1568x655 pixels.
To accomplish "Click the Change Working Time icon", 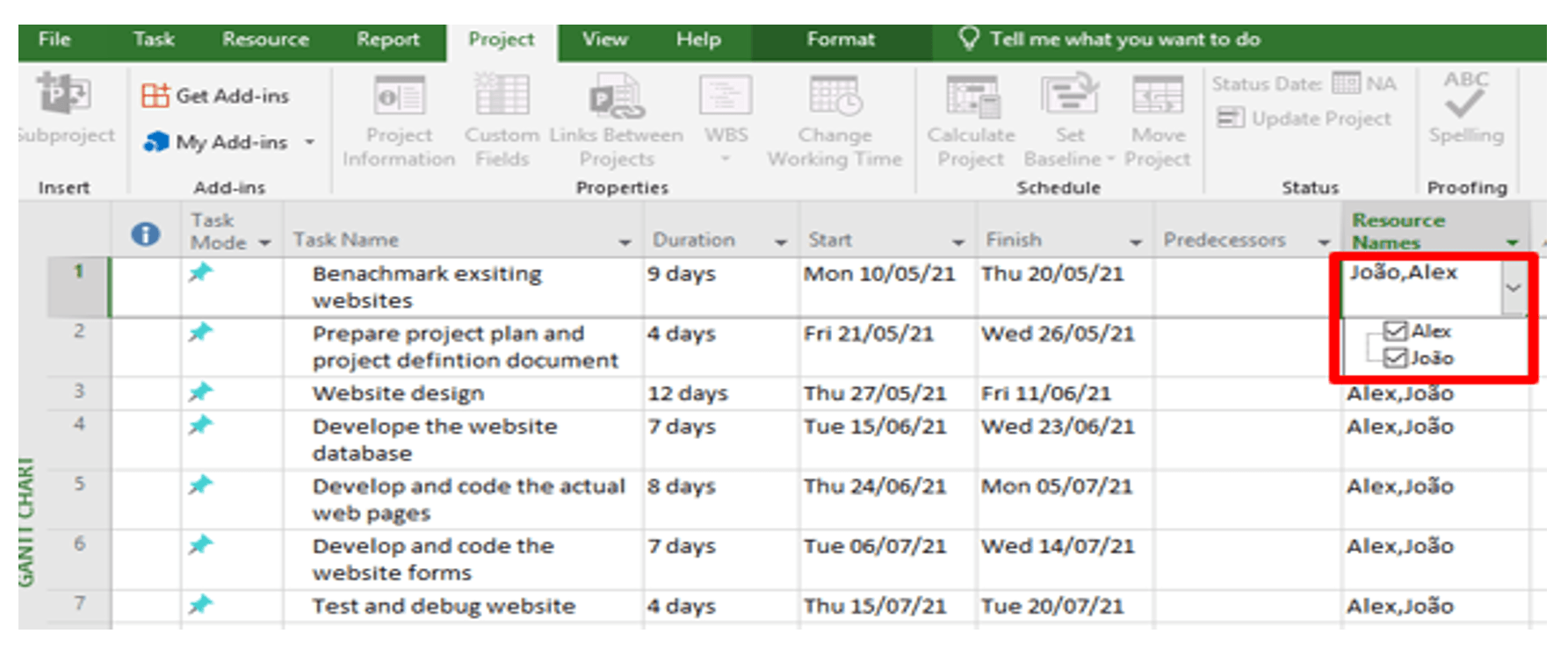I will coord(835,97).
